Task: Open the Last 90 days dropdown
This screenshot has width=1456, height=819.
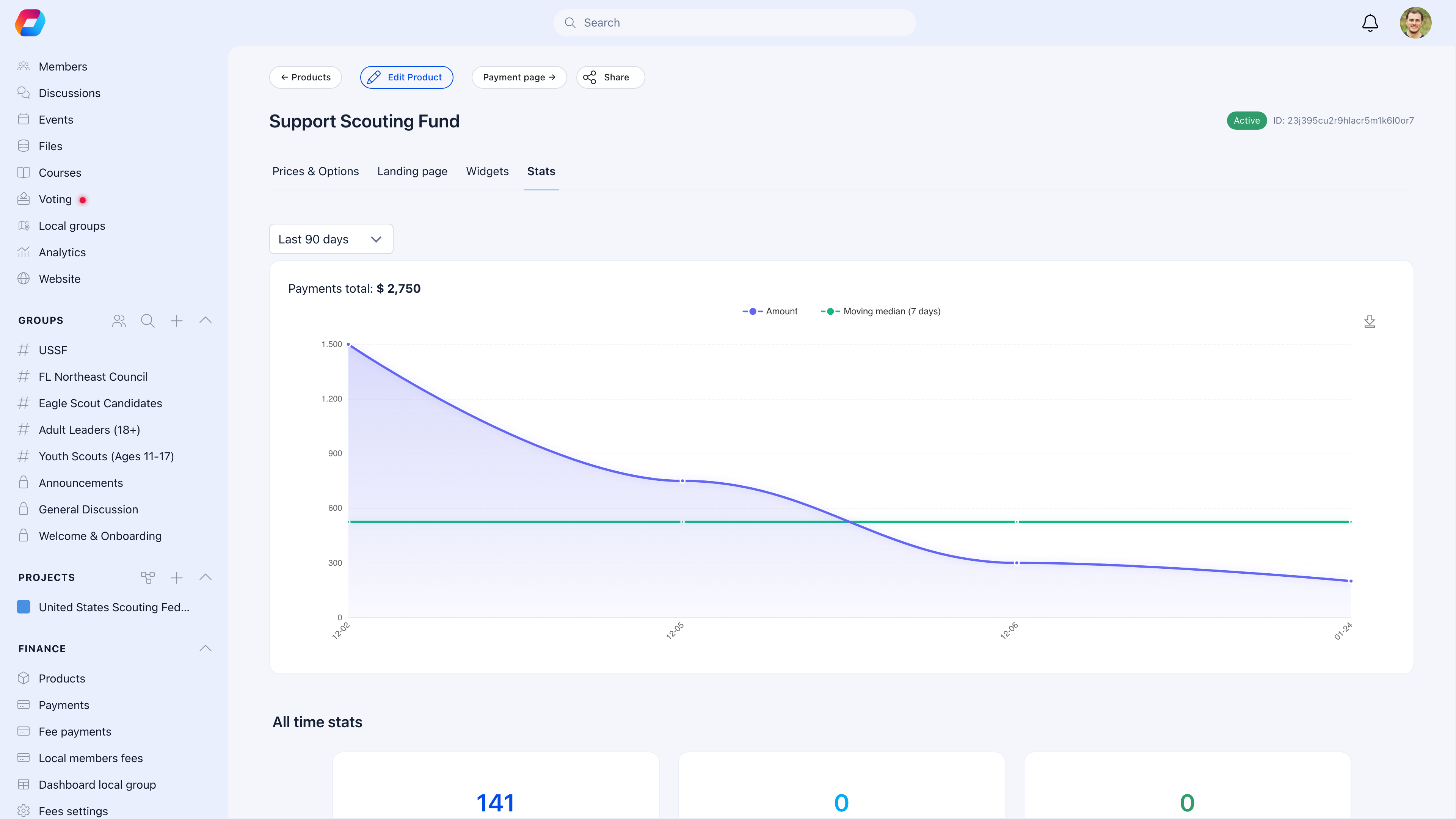Action: pyautogui.click(x=331, y=238)
